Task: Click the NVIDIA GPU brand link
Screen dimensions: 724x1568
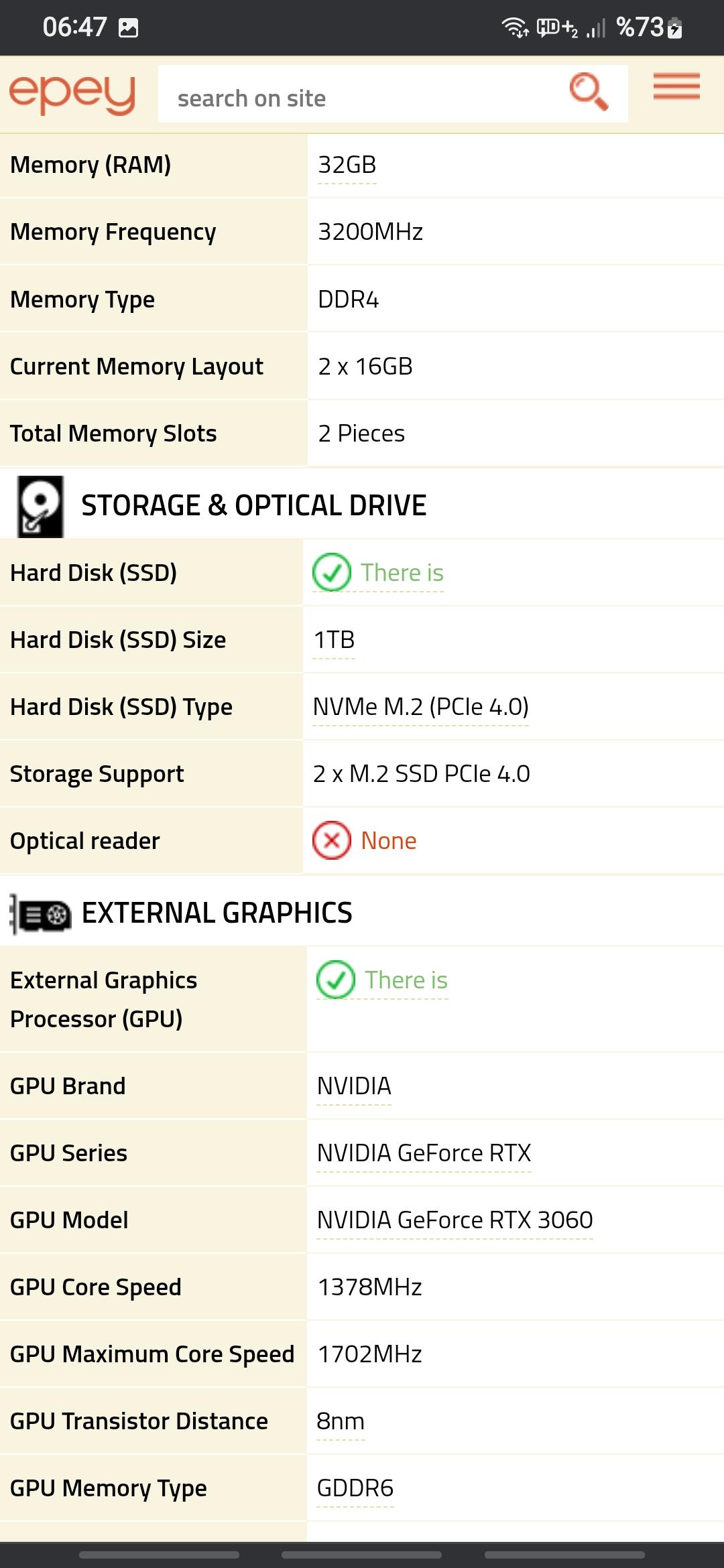Action: (x=353, y=1086)
